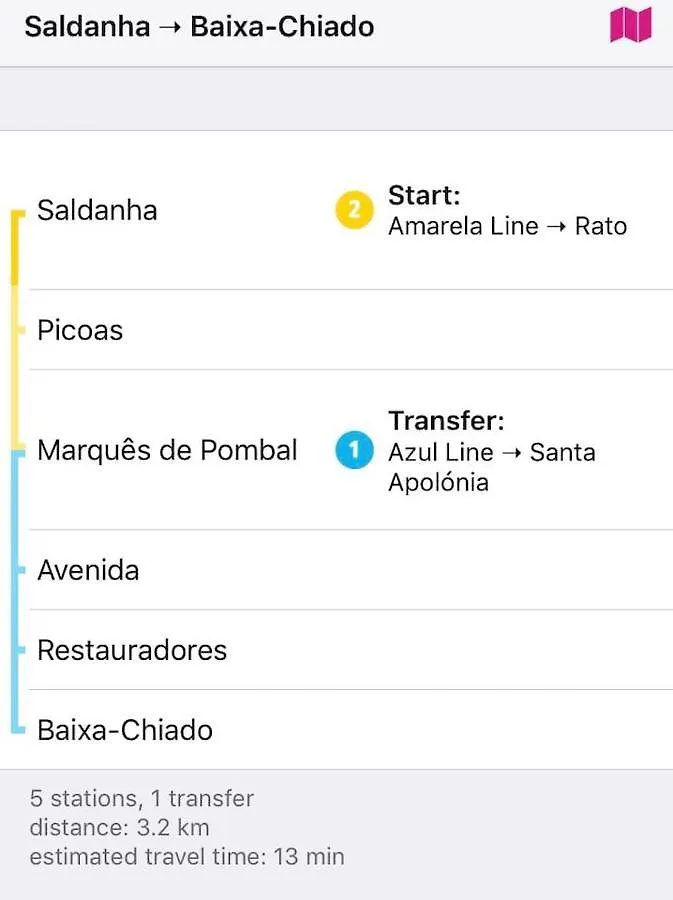
Task: Tap the estimated travel time 13 min
Action: (x=187, y=857)
